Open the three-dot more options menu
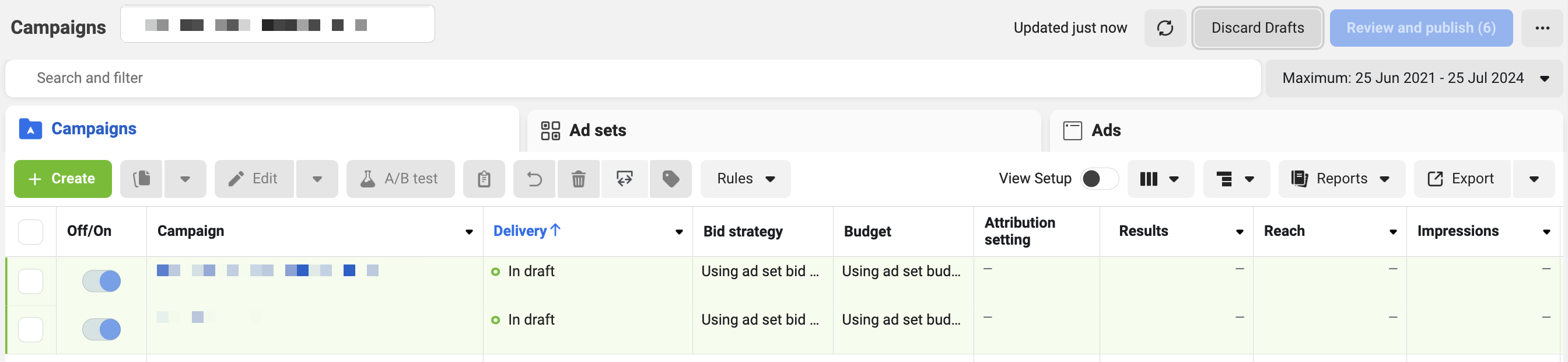The width and height of the screenshot is (1568, 362). [x=1542, y=28]
